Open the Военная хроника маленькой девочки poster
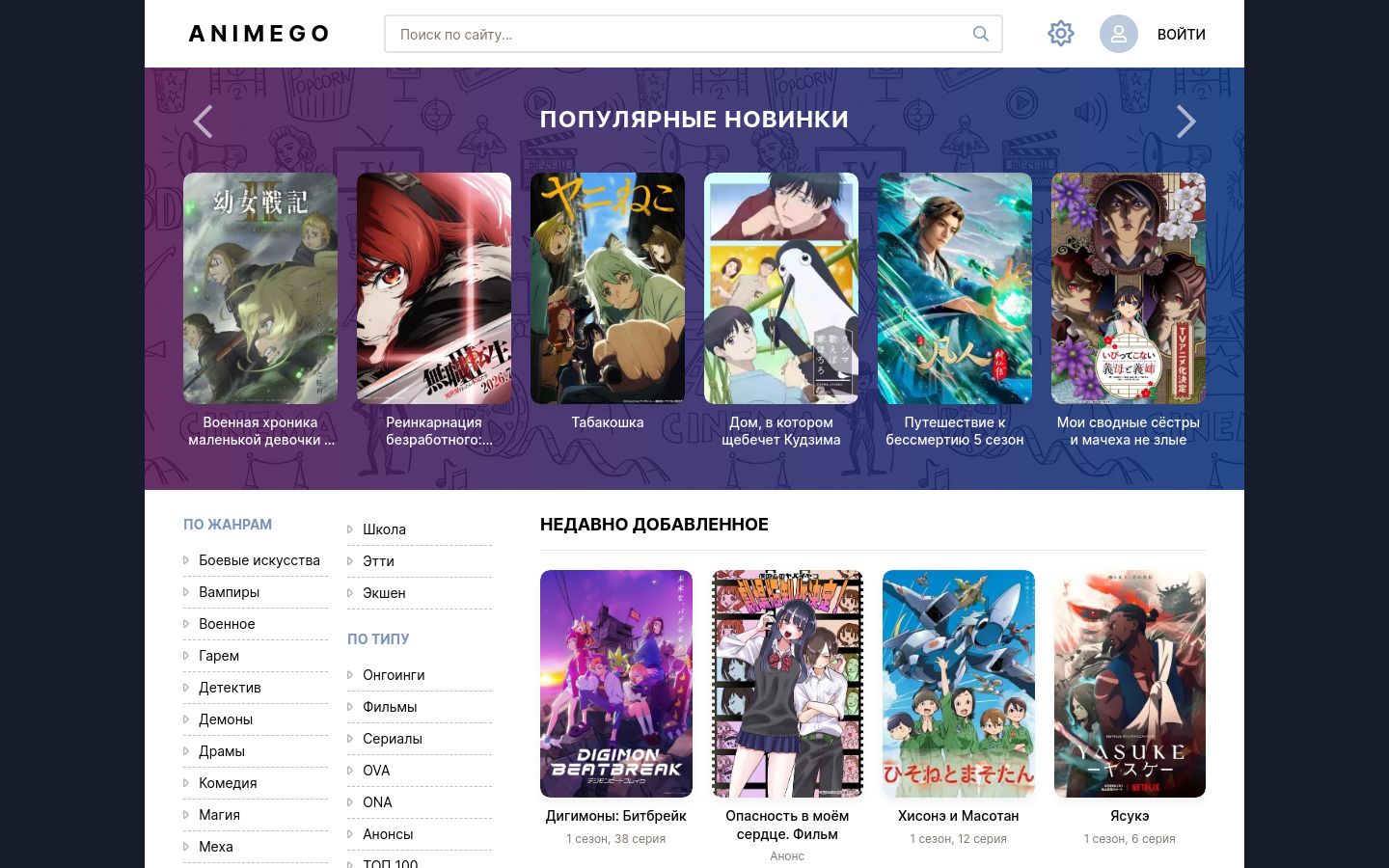This screenshot has height=868, width=1389. pos(260,288)
